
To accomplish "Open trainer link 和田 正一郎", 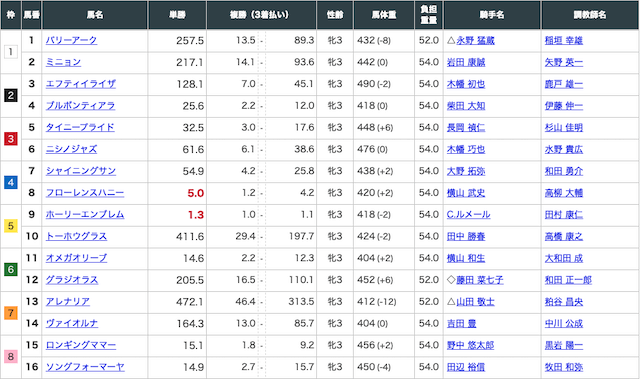I will click(x=568, y=280).
